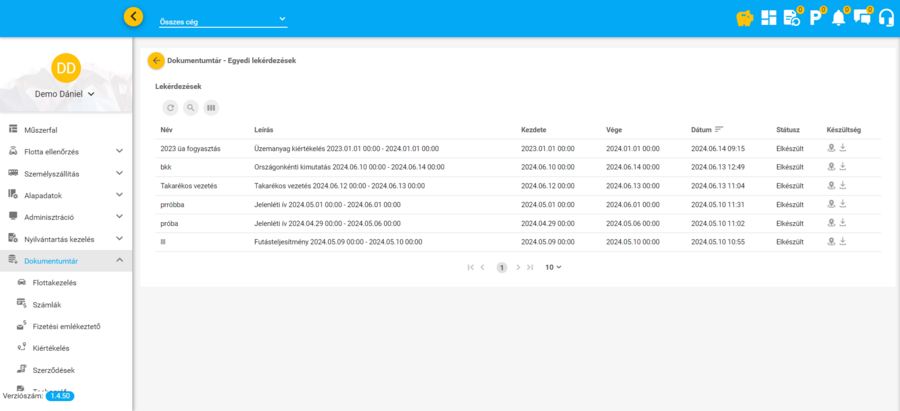Open map icon for 2023 üa fogyasztás row
The width and height of the screenshot is (900, 411).
831,148
